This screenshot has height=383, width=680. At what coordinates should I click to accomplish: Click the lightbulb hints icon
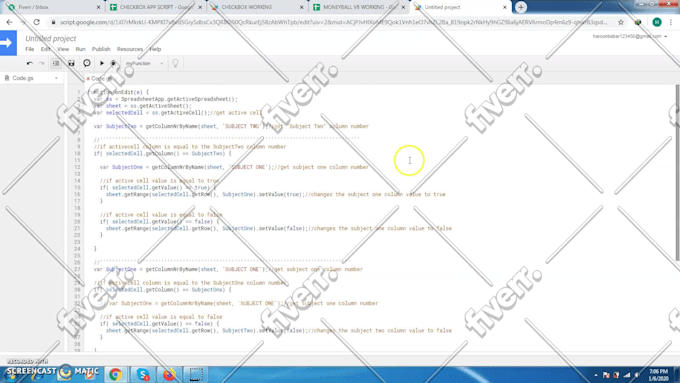pos(175,63)
